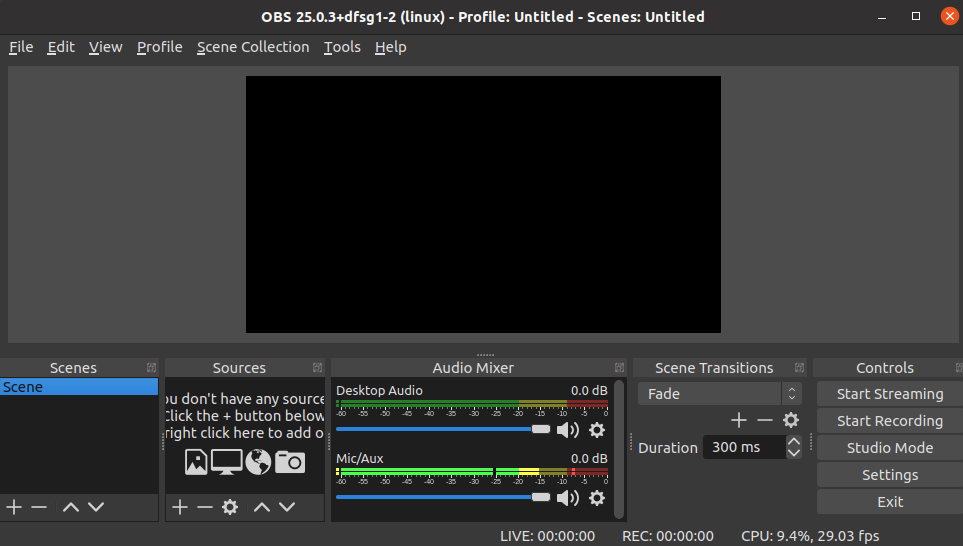Click Start Recording button
963x546 pixels.
point(890,421)
